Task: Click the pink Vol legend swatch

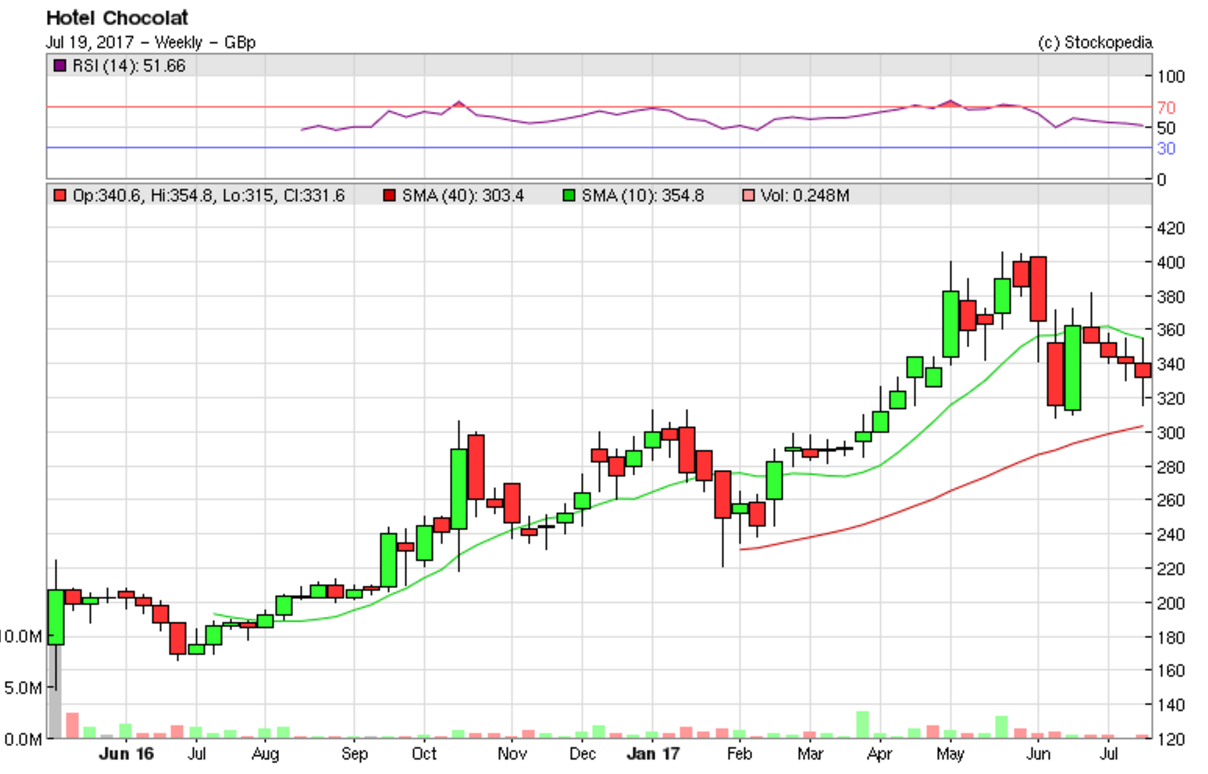Action: click(749, 196)
